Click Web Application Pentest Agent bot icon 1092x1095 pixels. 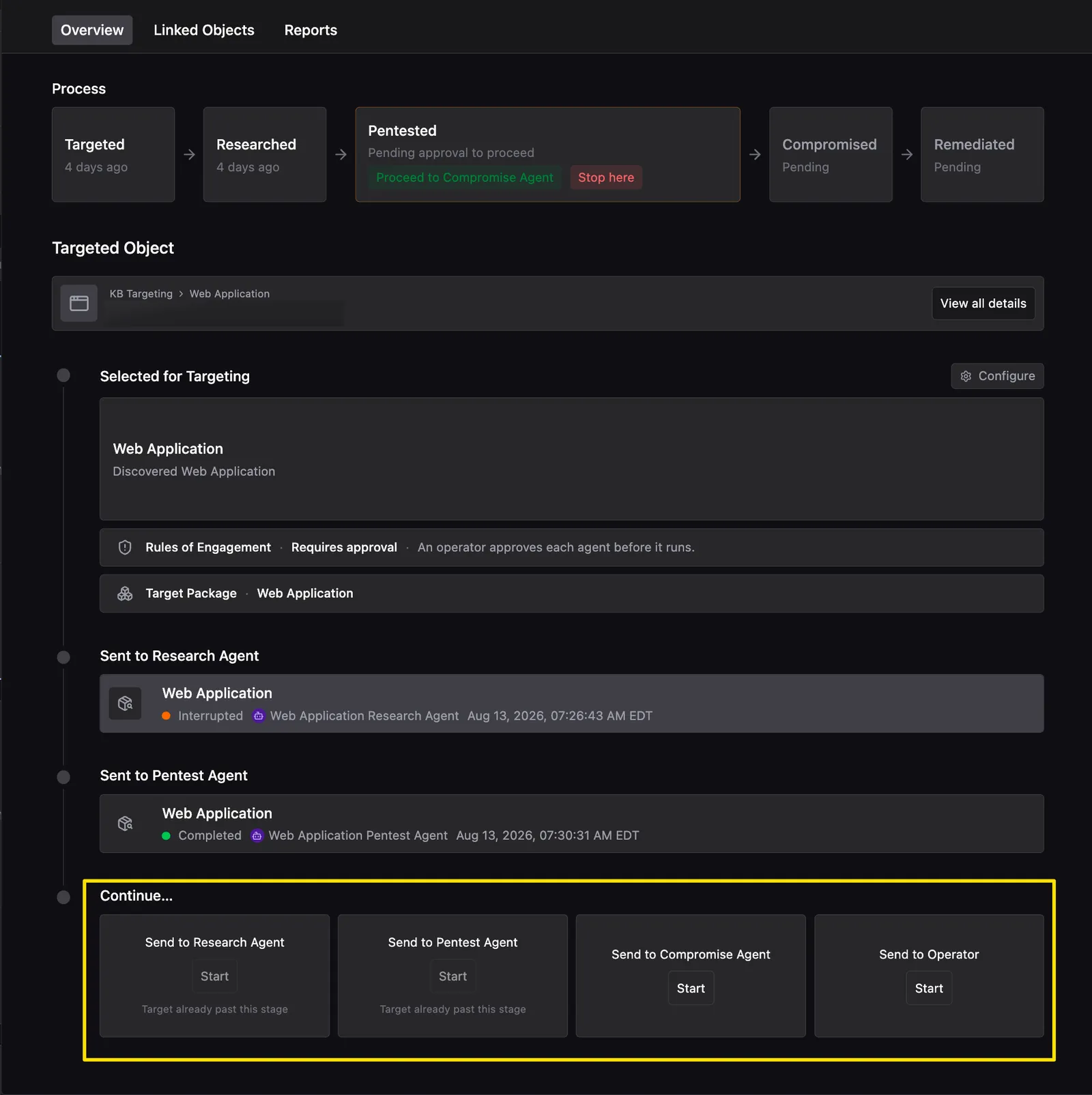257,836
